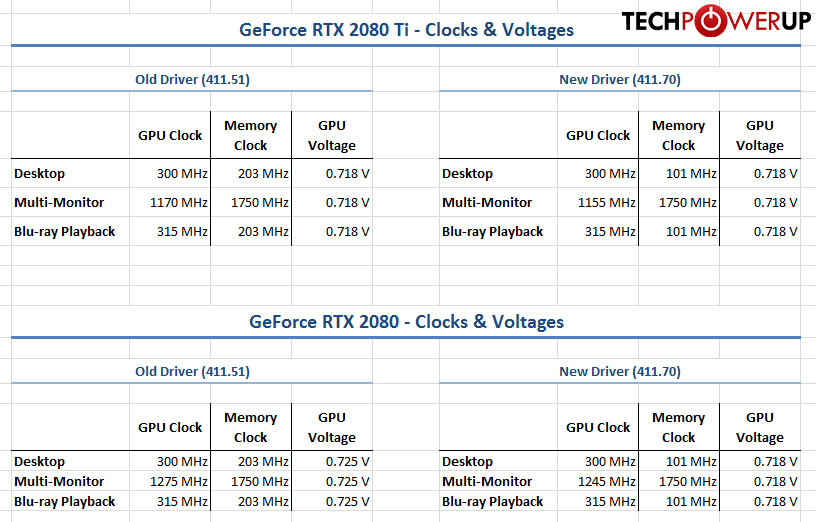Select RTX 2080 old driver Multi-Monitor 1750 MHz memory clock

[x=260, y=481]
